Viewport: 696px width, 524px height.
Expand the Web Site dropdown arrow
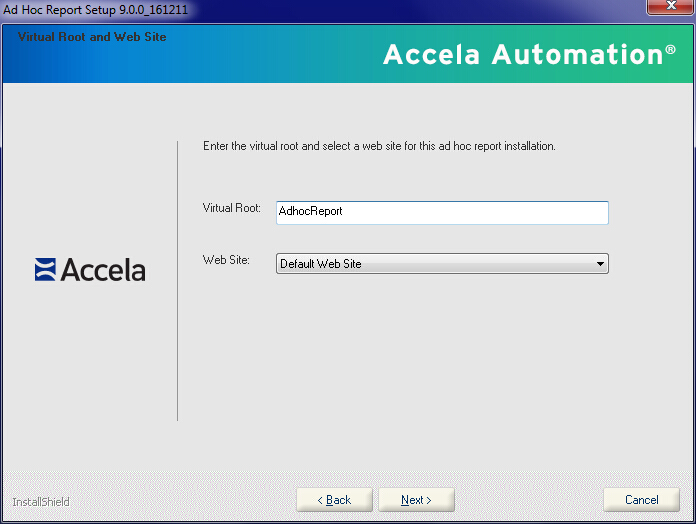pos(600,264)
